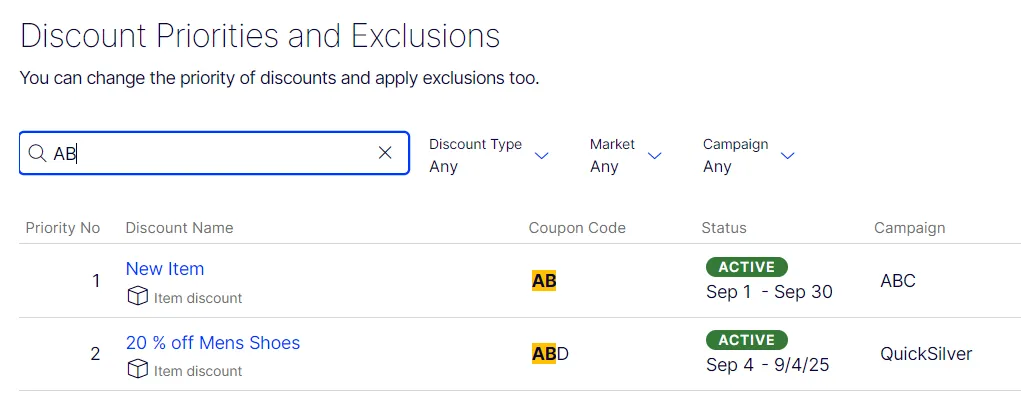Click the ABC campaign cell
This screenshot has height=396, width=1021.
pyautogui.click(x=898, y=281)
